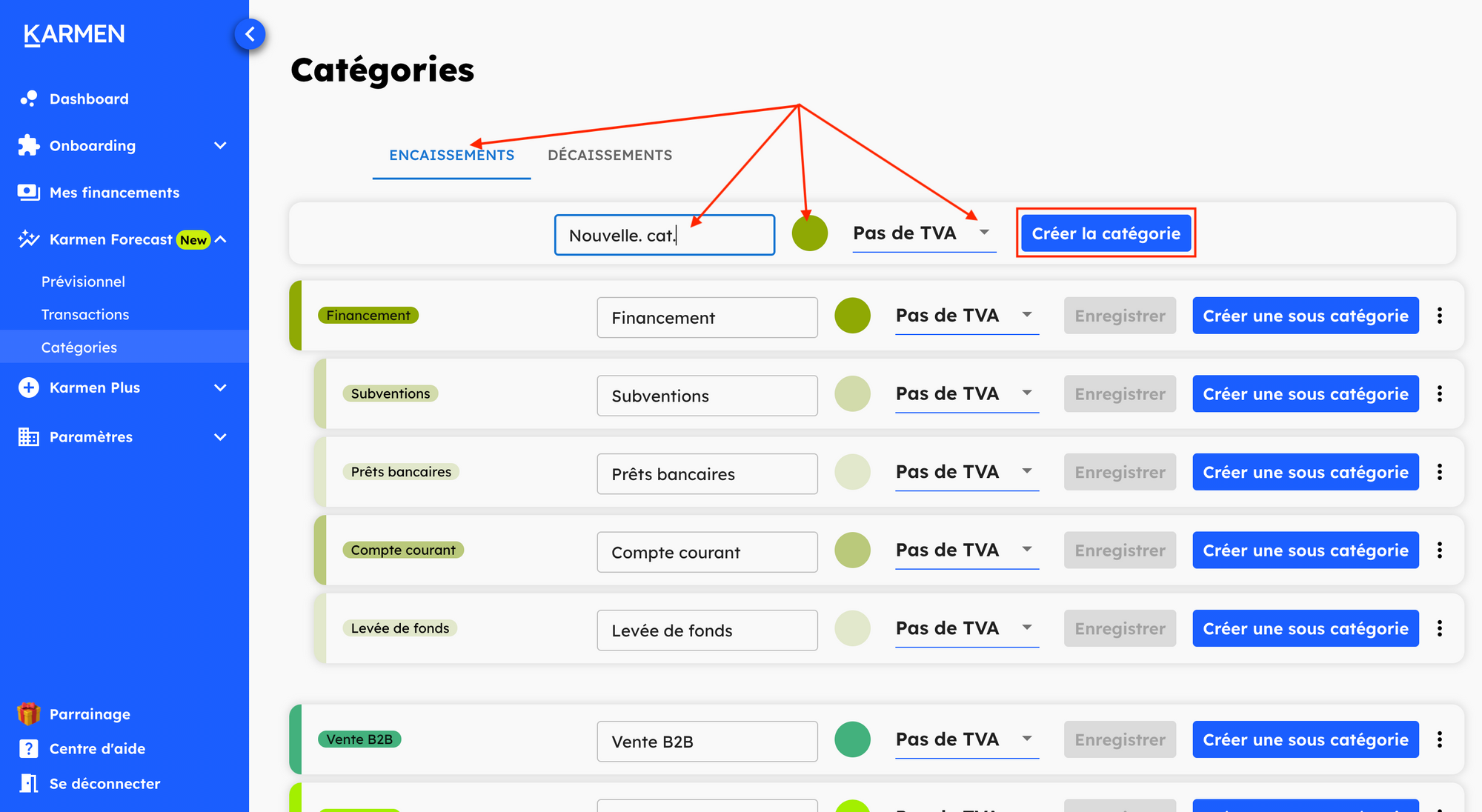The width and height of the screenshot is (1482, 812).
Task: Click the Se déconnecter door icon
Action: (x=29, y=783)
